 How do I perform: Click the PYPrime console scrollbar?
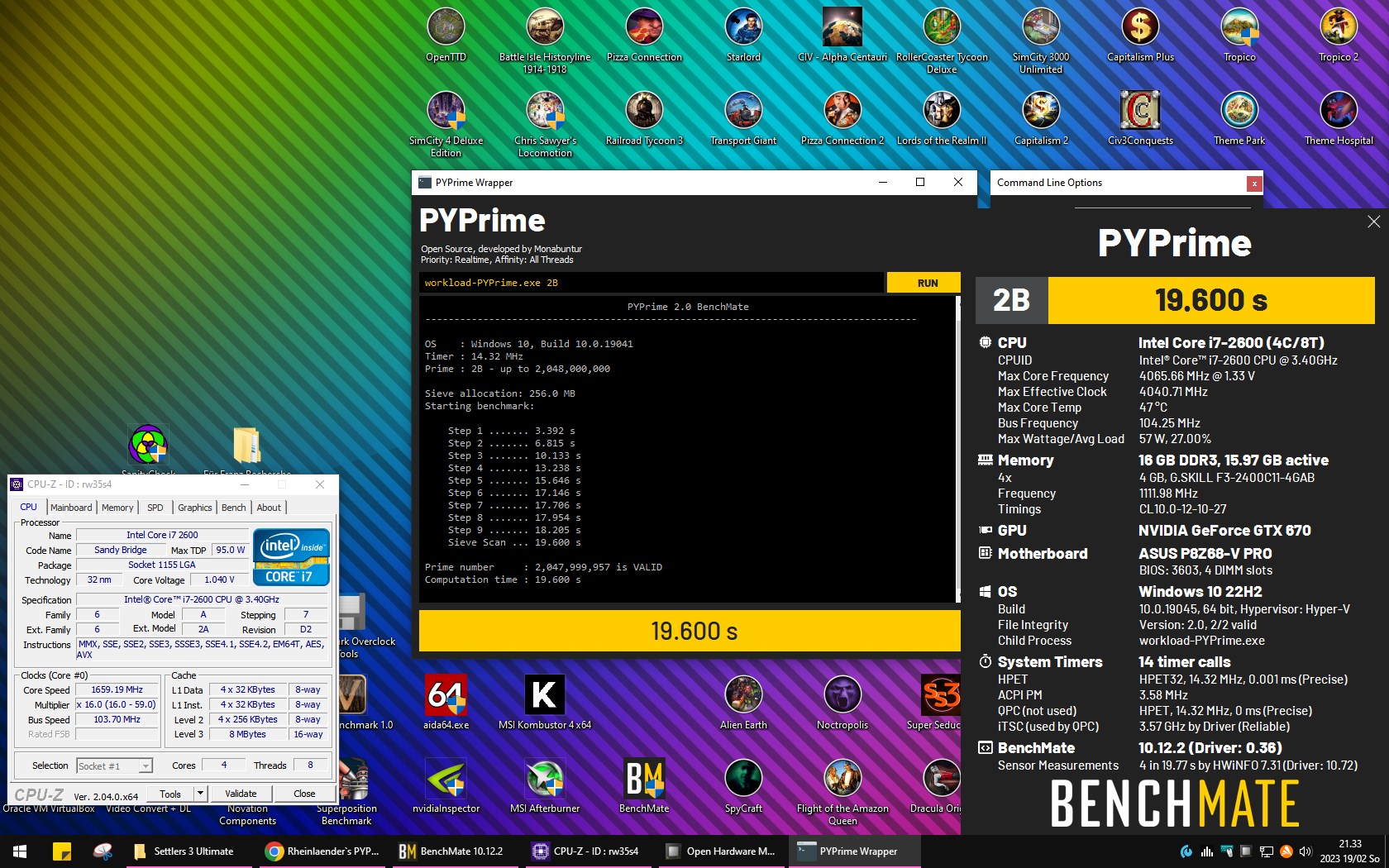click(x=958, y=449)
